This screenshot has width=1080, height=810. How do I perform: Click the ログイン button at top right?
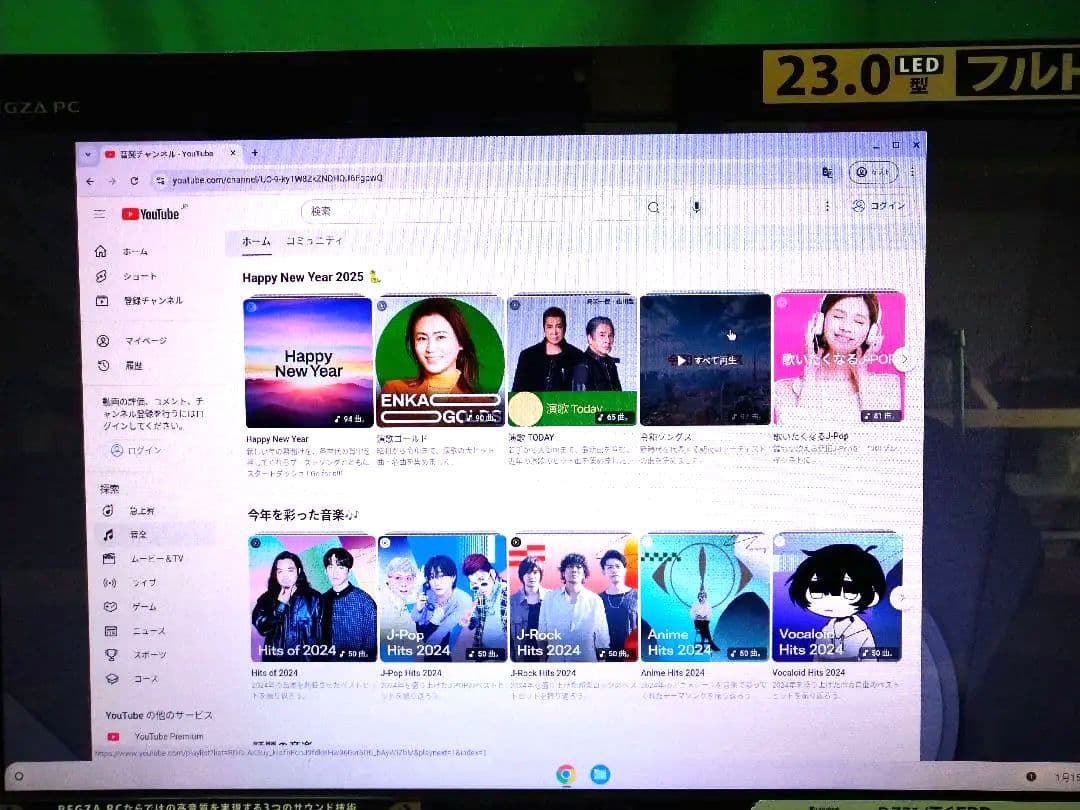pos(879,206)
